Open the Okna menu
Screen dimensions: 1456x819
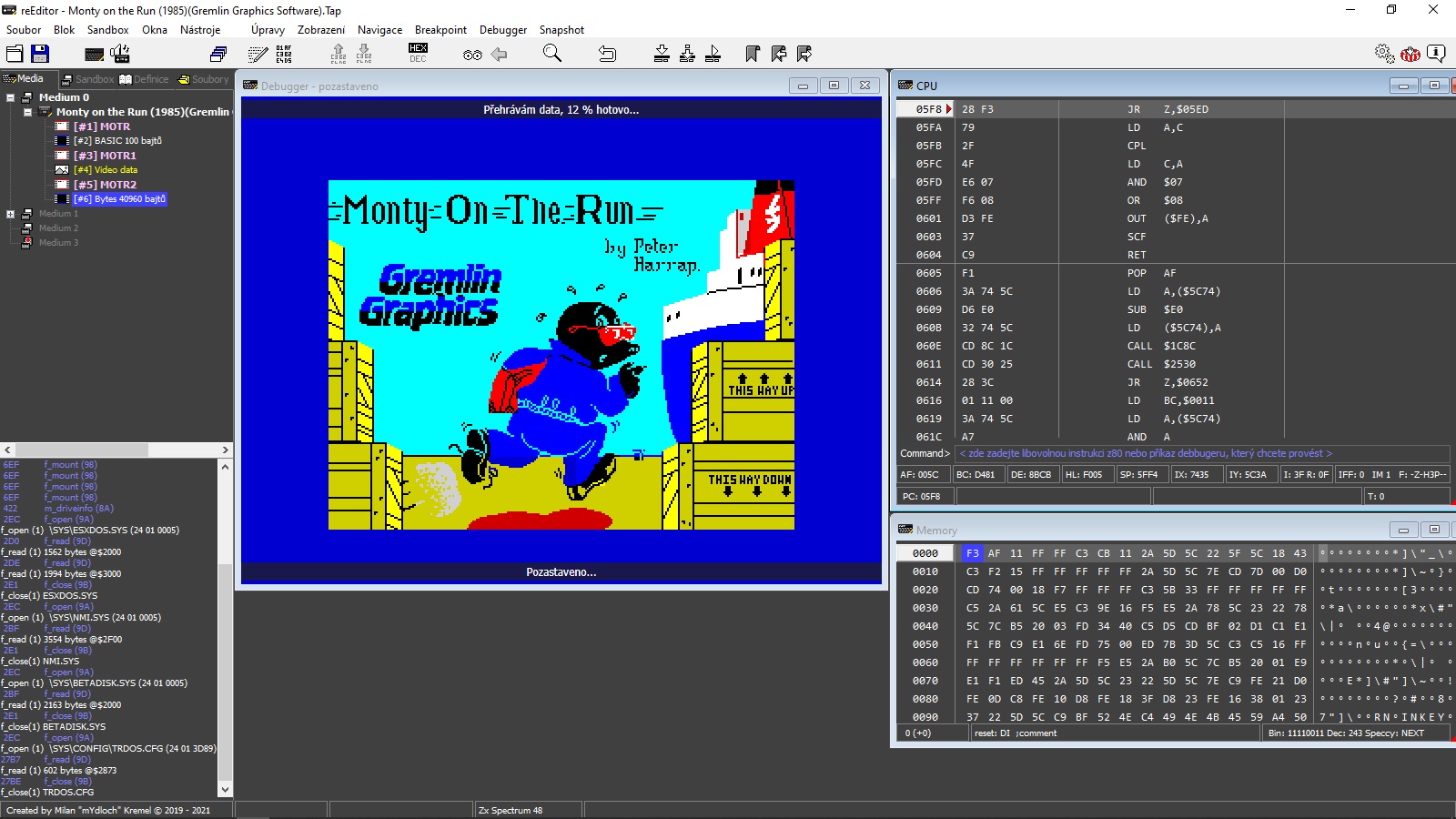click(x=155, y=30)
